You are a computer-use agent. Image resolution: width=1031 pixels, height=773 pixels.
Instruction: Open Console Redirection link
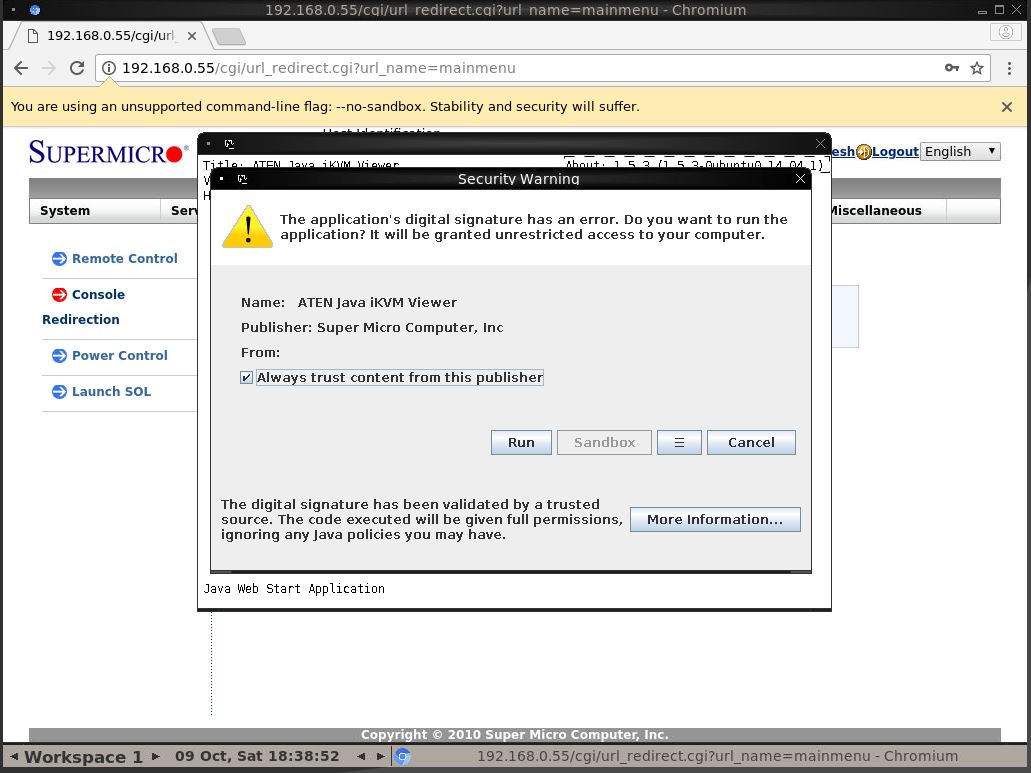[84, 307]
